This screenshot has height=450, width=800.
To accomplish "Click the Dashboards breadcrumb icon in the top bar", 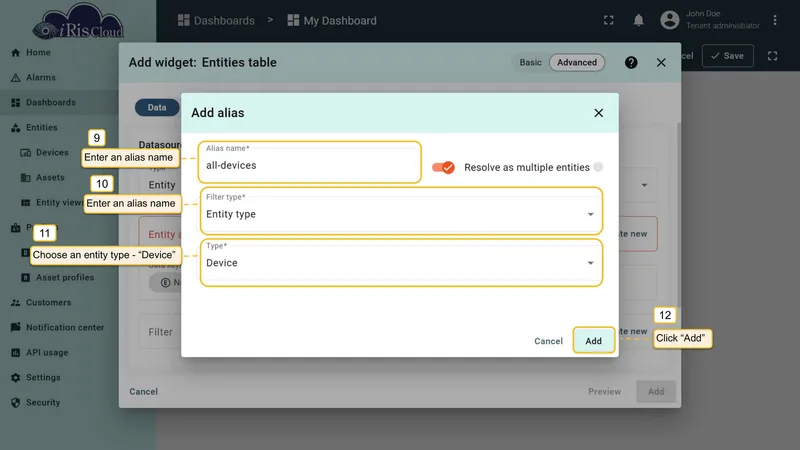I will point(184,20).
